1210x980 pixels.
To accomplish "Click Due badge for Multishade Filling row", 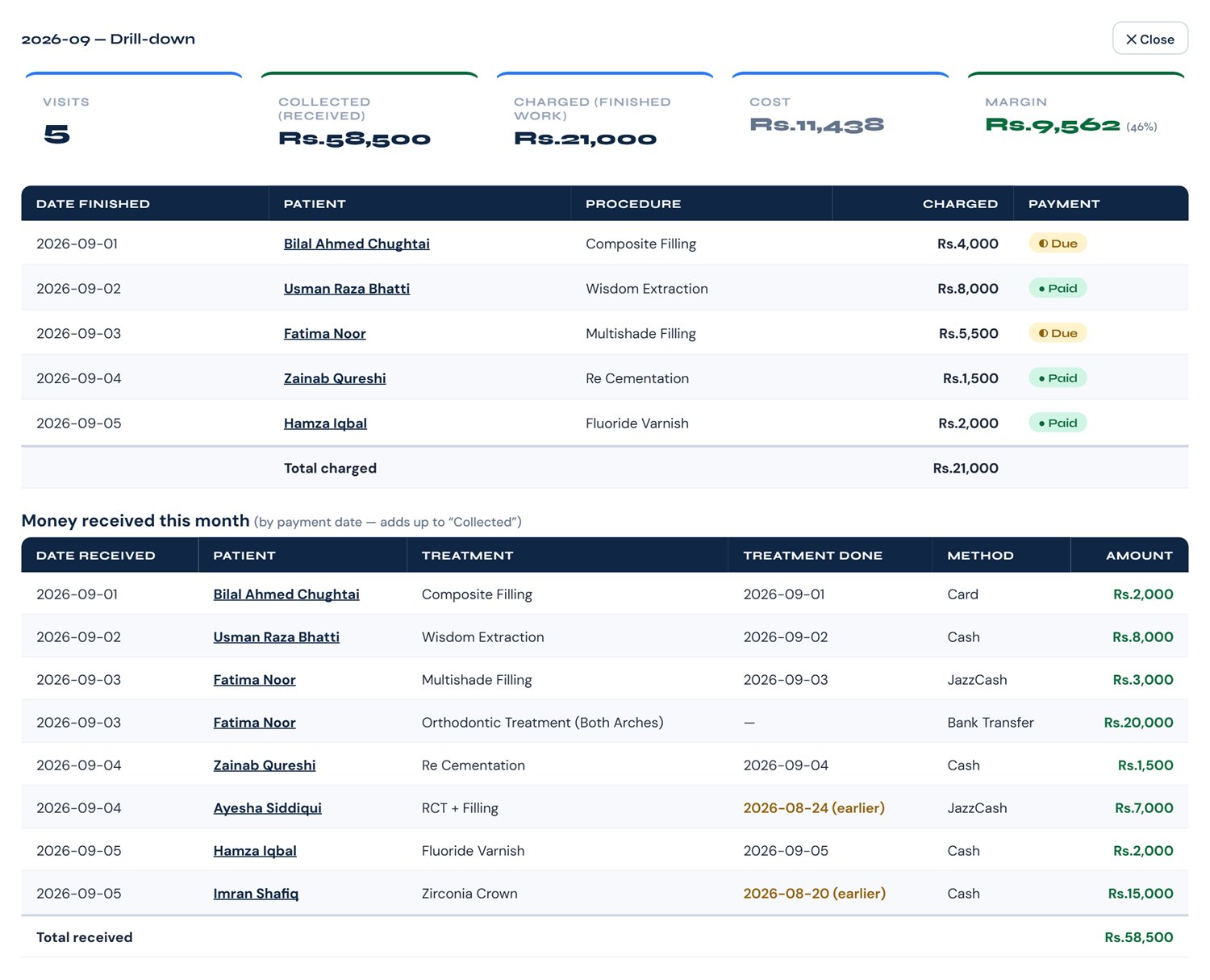I will click(1058, 333).
